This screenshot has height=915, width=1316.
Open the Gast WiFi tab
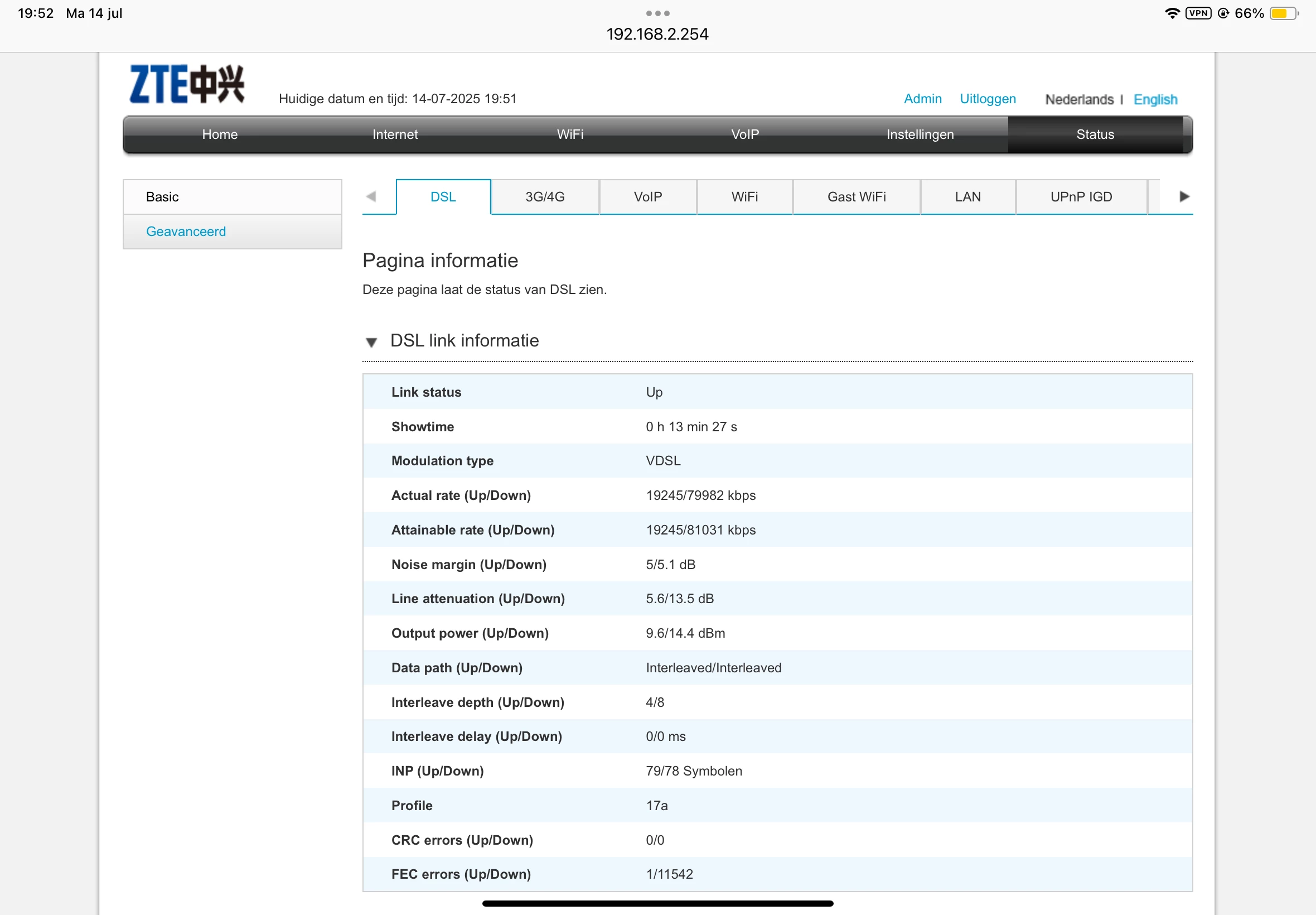[x=856, y=197]
